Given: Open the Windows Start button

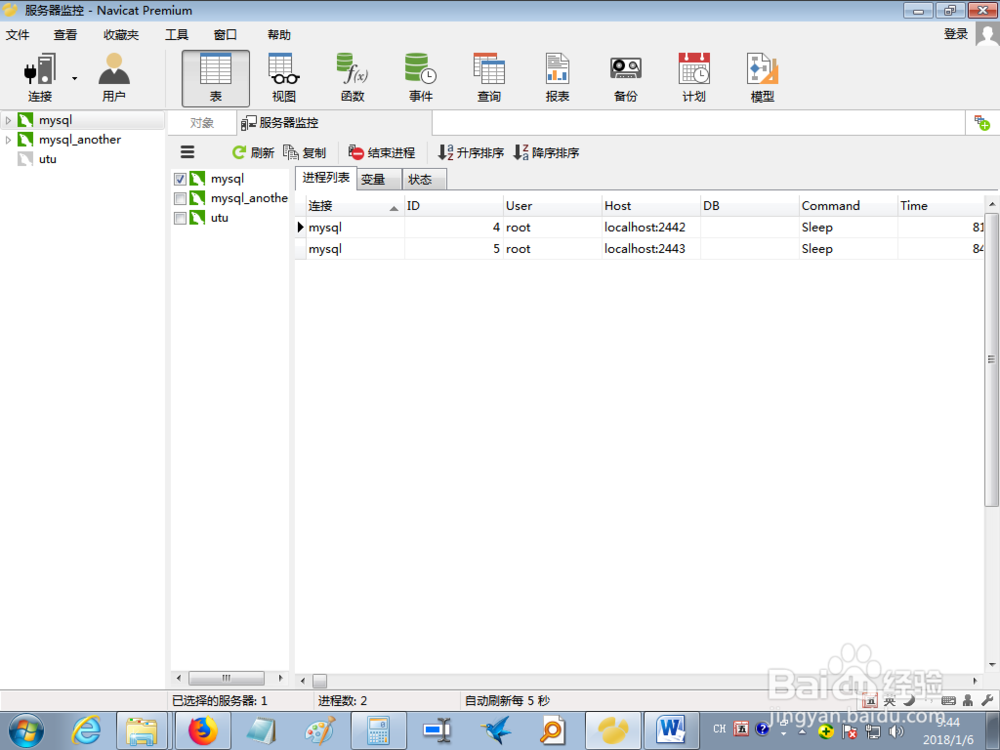Looking at the screenshot, I should tap(25, 731).
